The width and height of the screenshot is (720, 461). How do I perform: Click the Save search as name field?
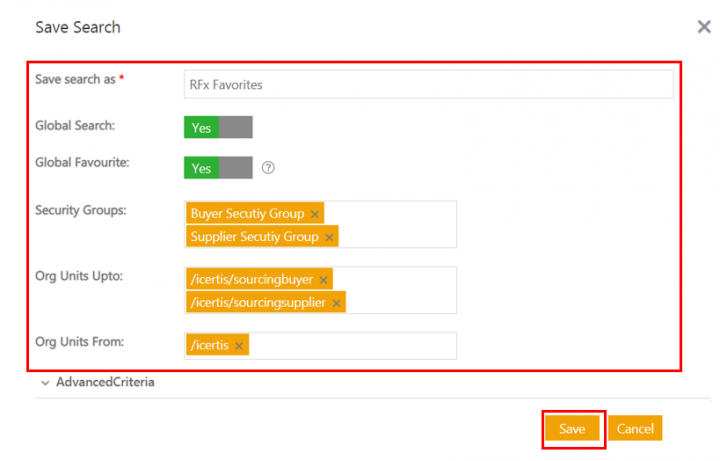point(428,85)
